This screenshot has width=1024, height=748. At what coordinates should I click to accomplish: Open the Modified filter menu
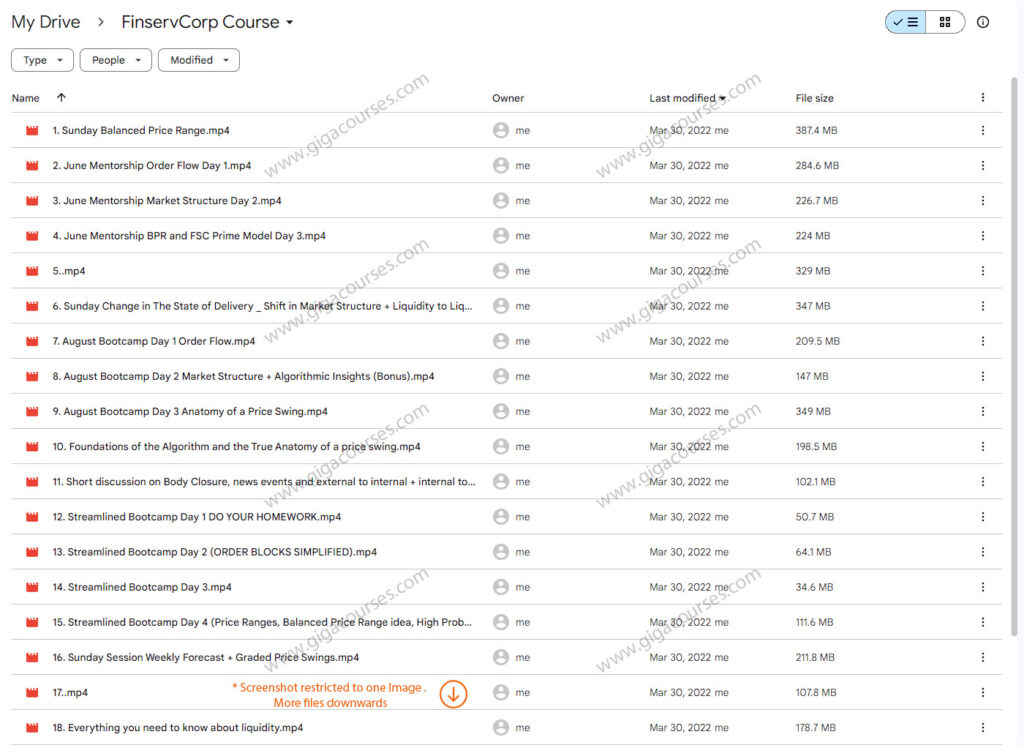(198, 60)
